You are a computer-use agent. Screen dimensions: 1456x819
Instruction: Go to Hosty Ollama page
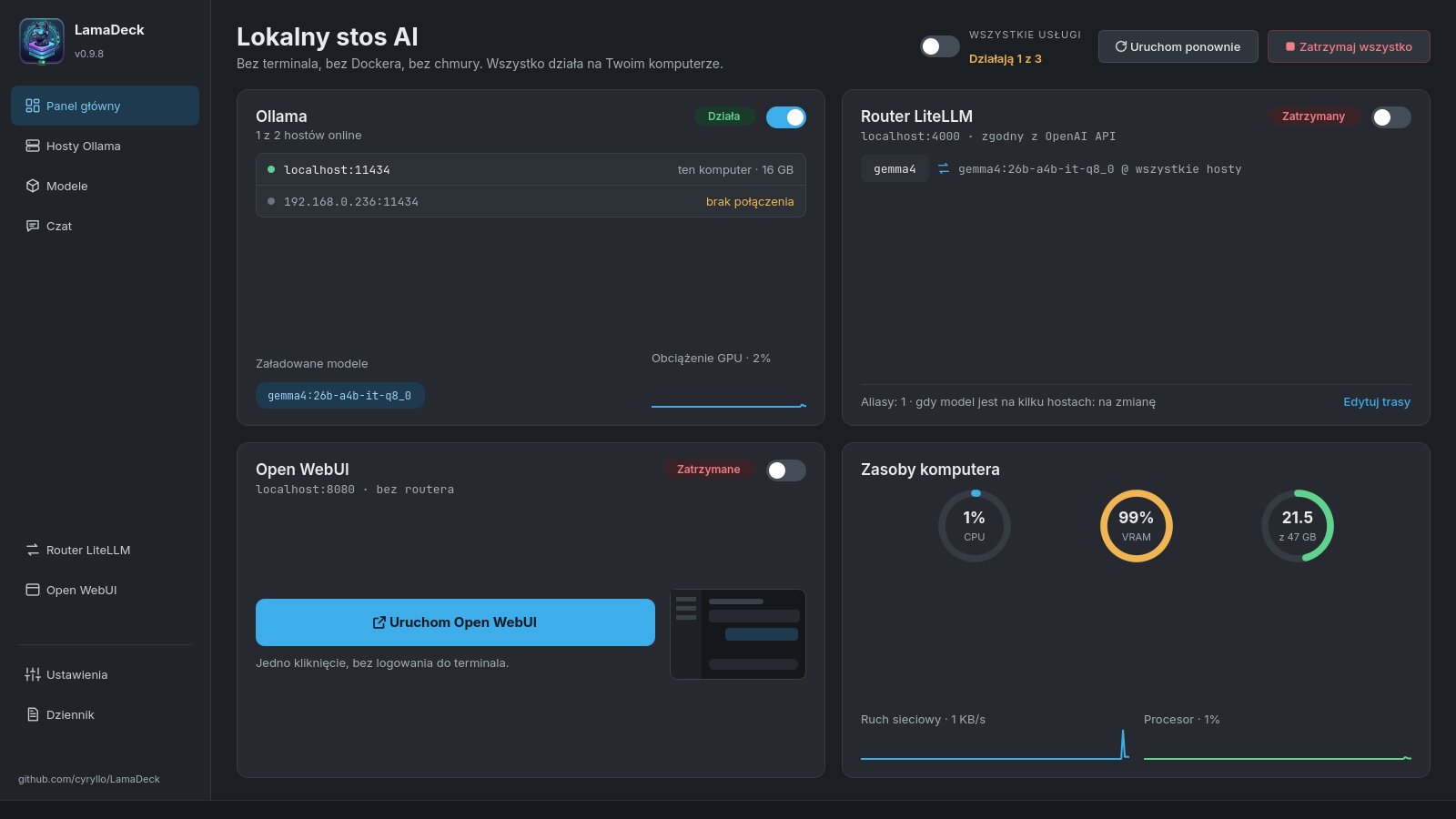[x=105, y=146]
